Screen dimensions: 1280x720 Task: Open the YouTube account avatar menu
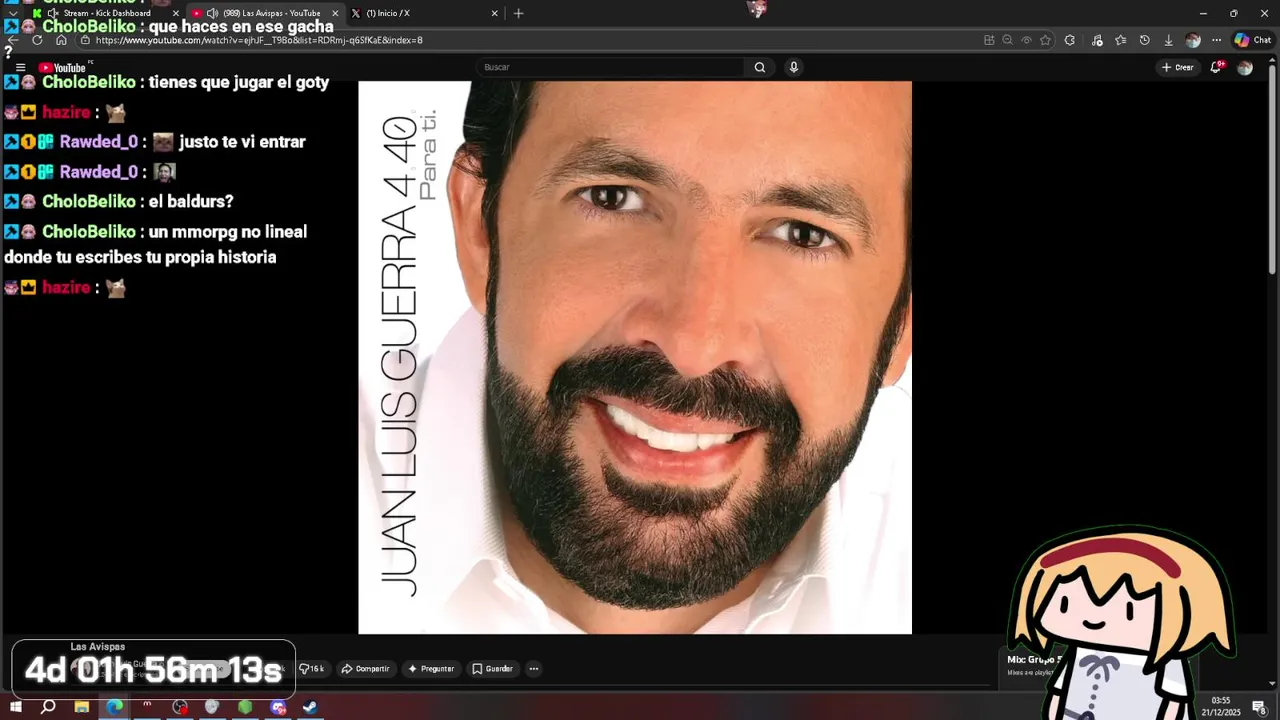click(1245, 67)
